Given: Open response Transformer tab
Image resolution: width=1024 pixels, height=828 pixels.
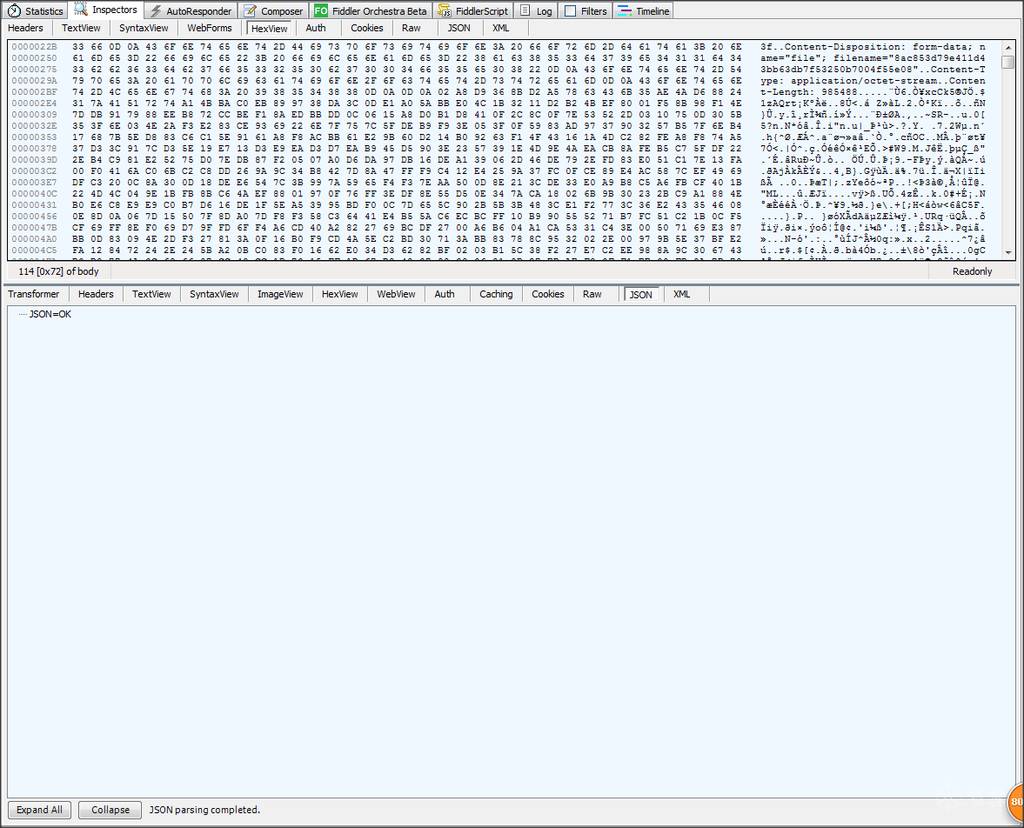Looking at the screenshot, I should coord(33,294).
